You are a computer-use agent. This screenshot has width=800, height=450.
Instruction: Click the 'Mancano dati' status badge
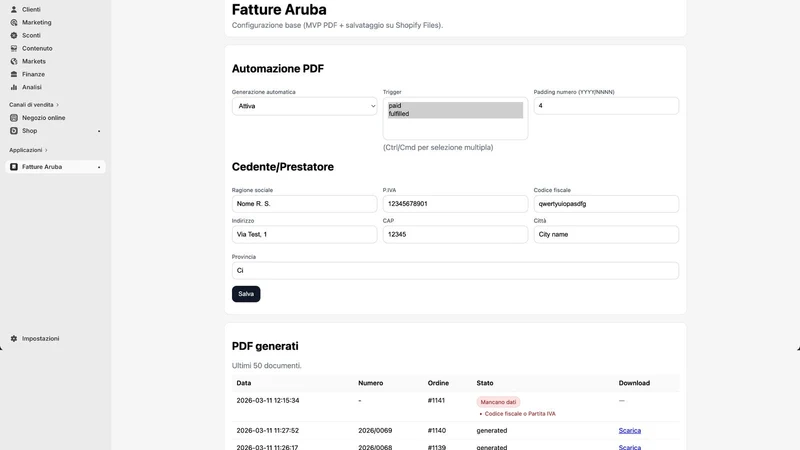pyautogui.click(x=498, y=402)
